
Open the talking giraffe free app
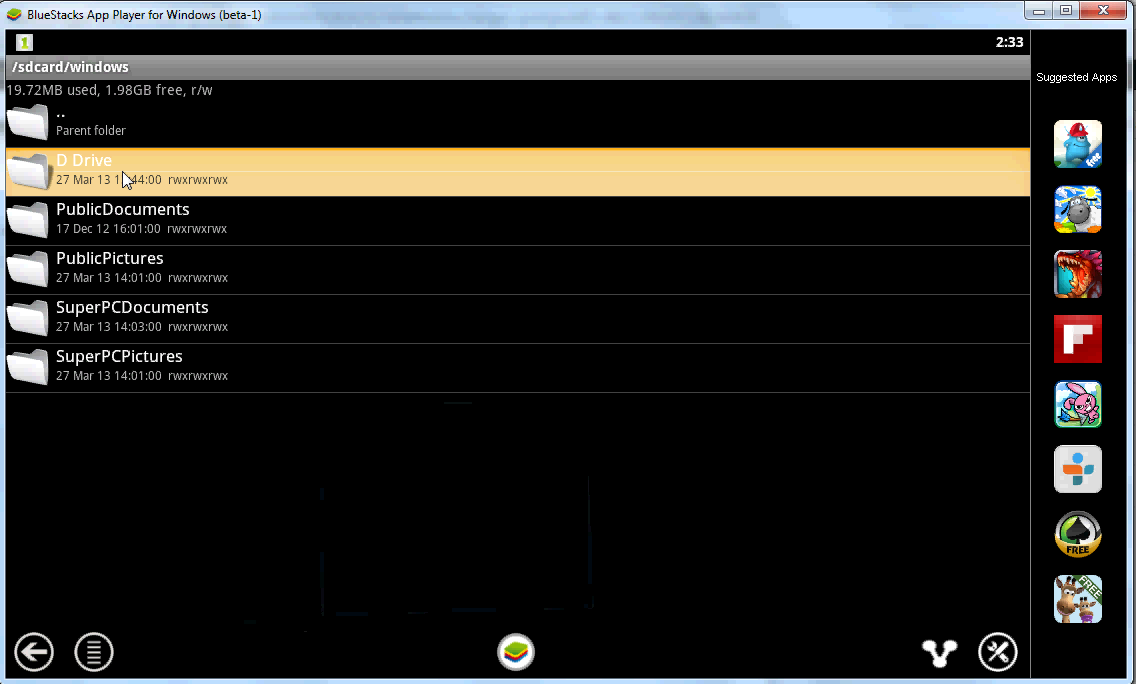point(1078,599)
